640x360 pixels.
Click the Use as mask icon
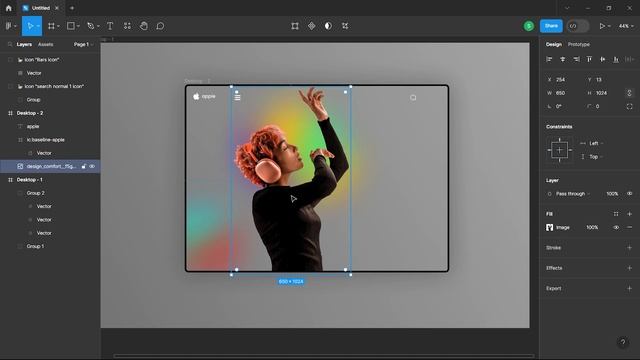328,26
